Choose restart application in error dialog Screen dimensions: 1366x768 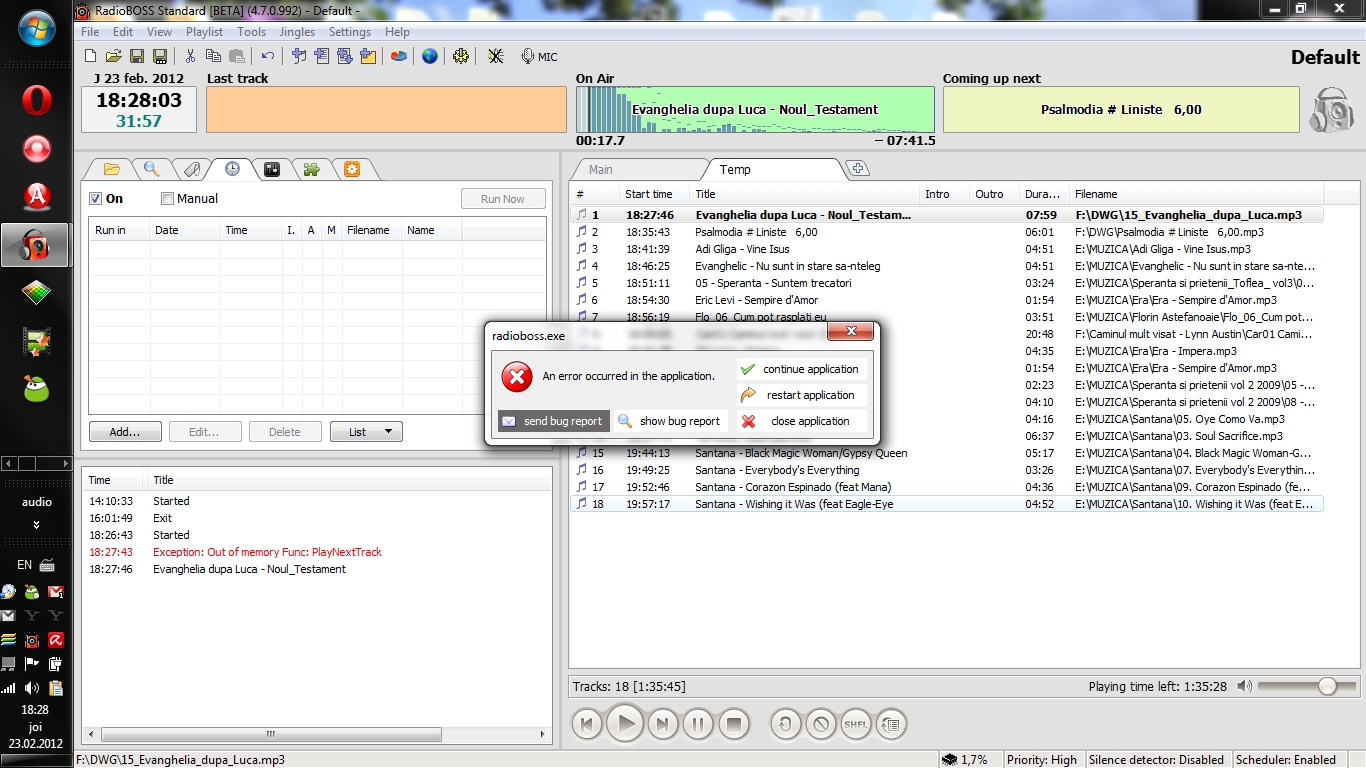pyautogui.click(x=801, y=395)
